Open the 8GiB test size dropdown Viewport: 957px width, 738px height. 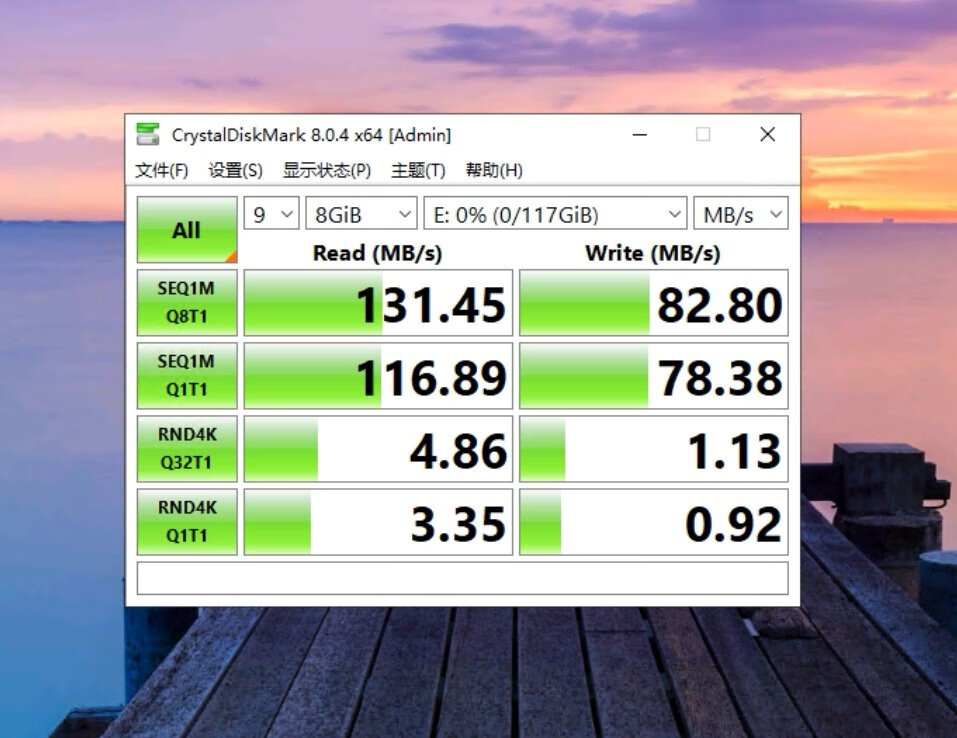tap(361, 214)
